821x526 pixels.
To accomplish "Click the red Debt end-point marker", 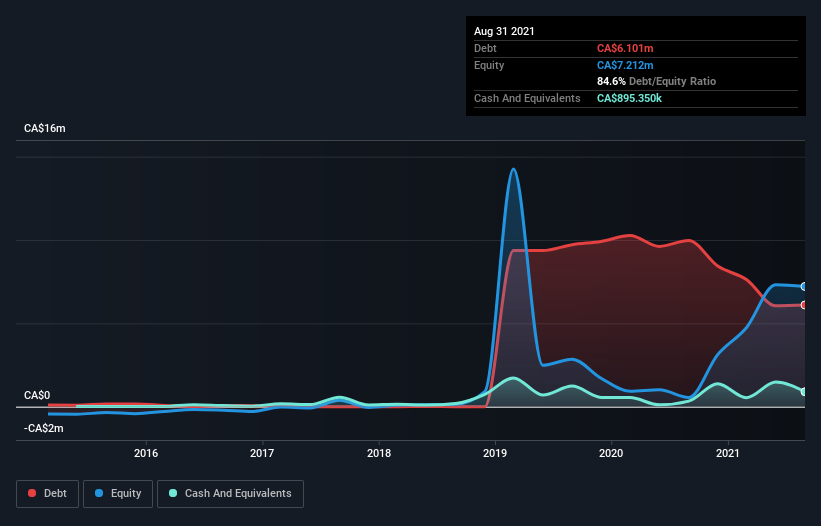I will pyautogui.click(x=804, y=305).
